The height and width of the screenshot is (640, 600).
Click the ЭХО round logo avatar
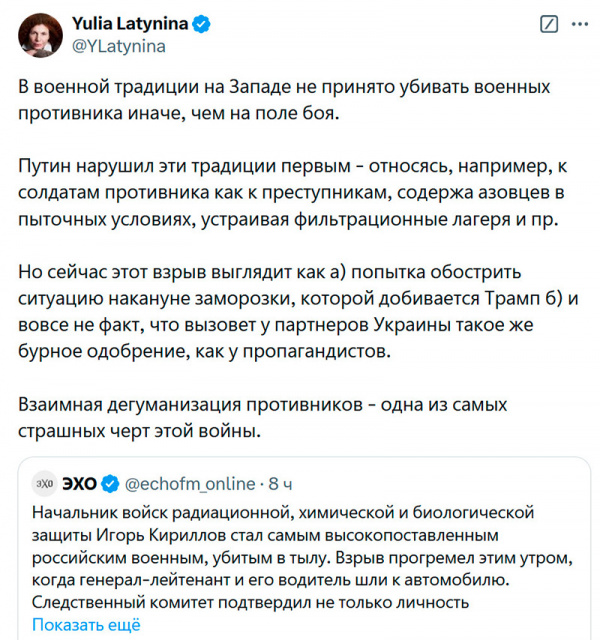click(44, 483)
